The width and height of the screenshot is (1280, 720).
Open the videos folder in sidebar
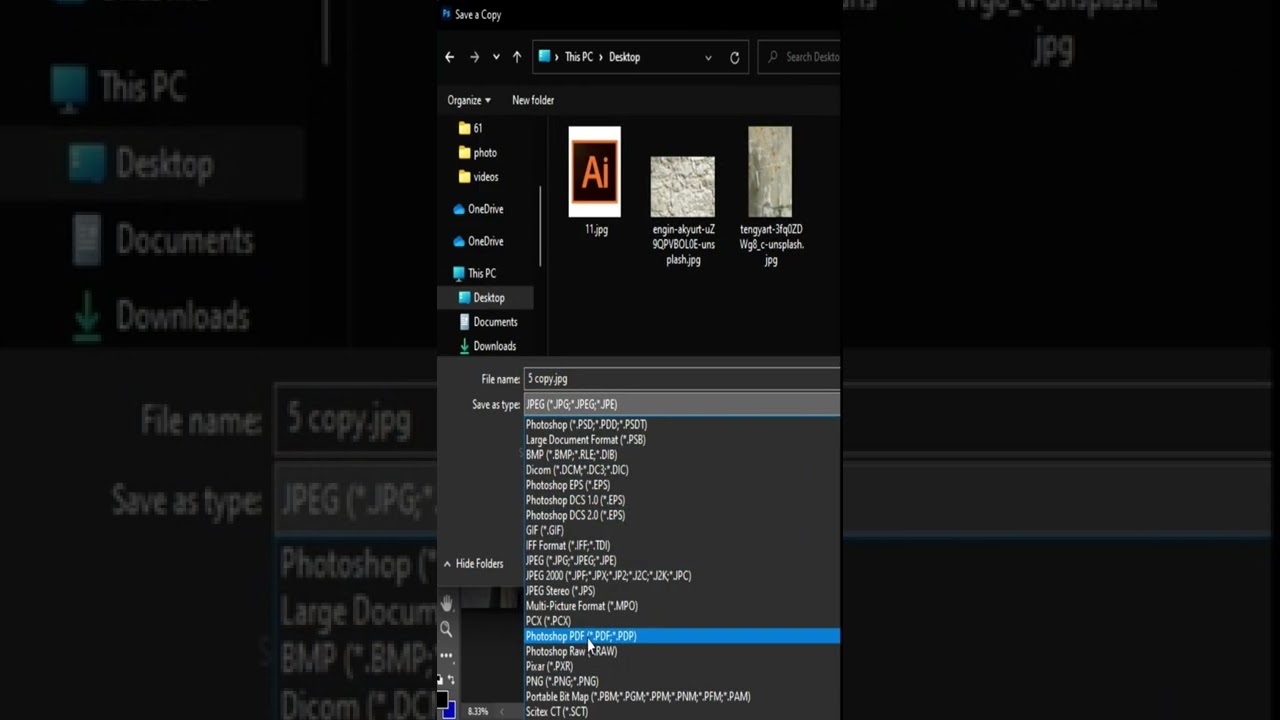(x=479, y=176)
